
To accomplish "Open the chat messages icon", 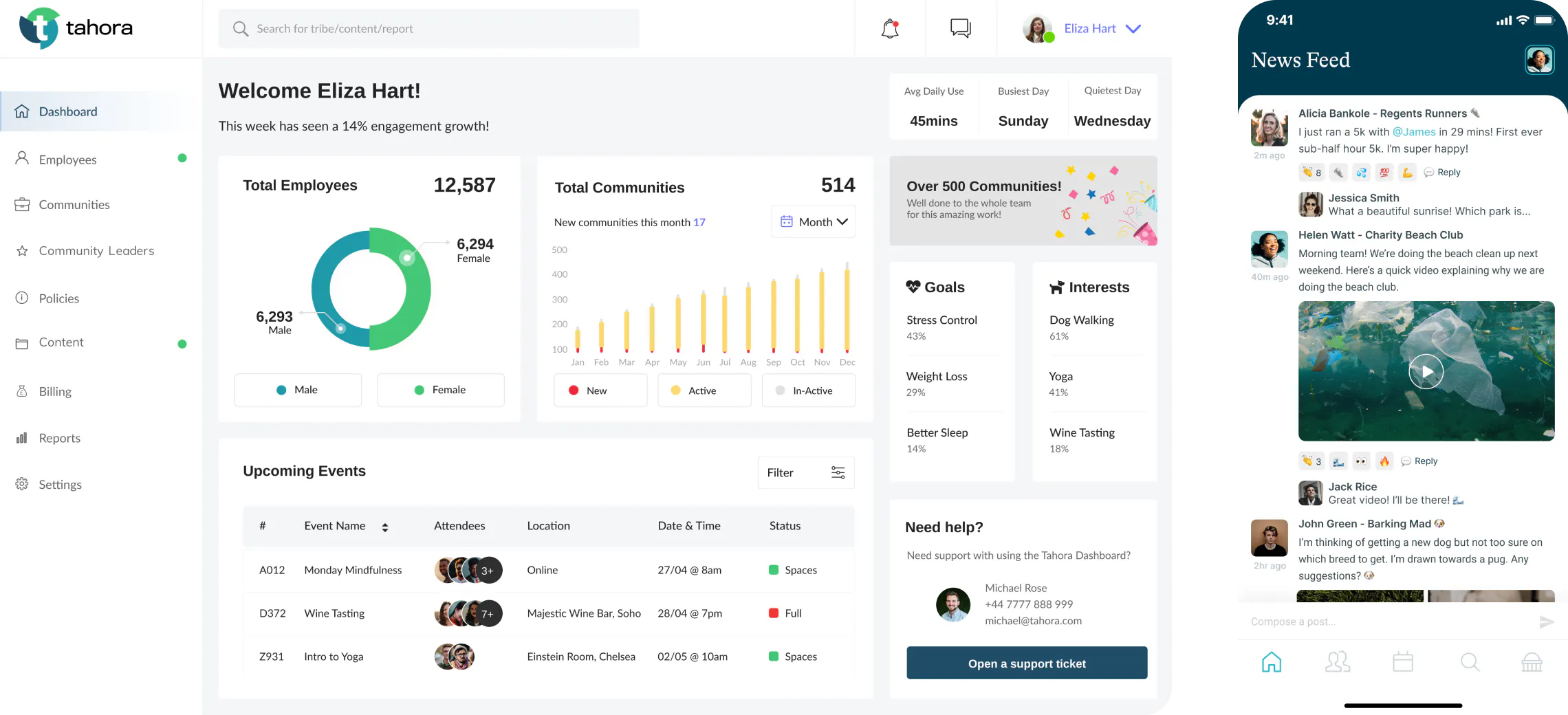I will 960,28.
